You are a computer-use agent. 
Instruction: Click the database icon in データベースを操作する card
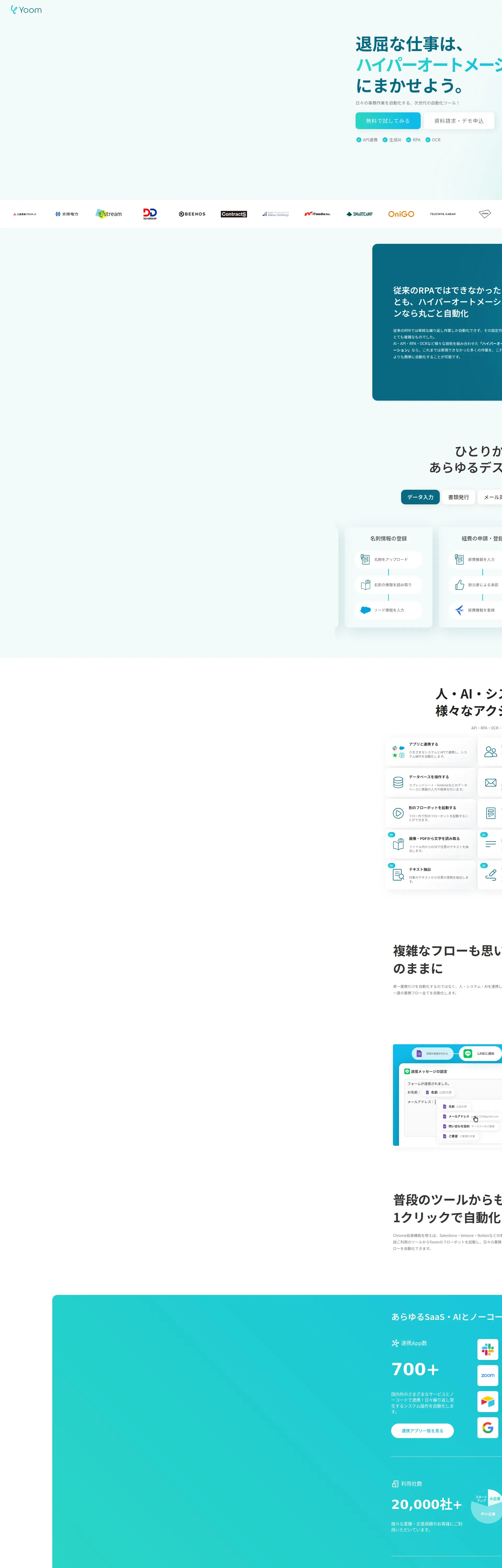pos(398,782)
